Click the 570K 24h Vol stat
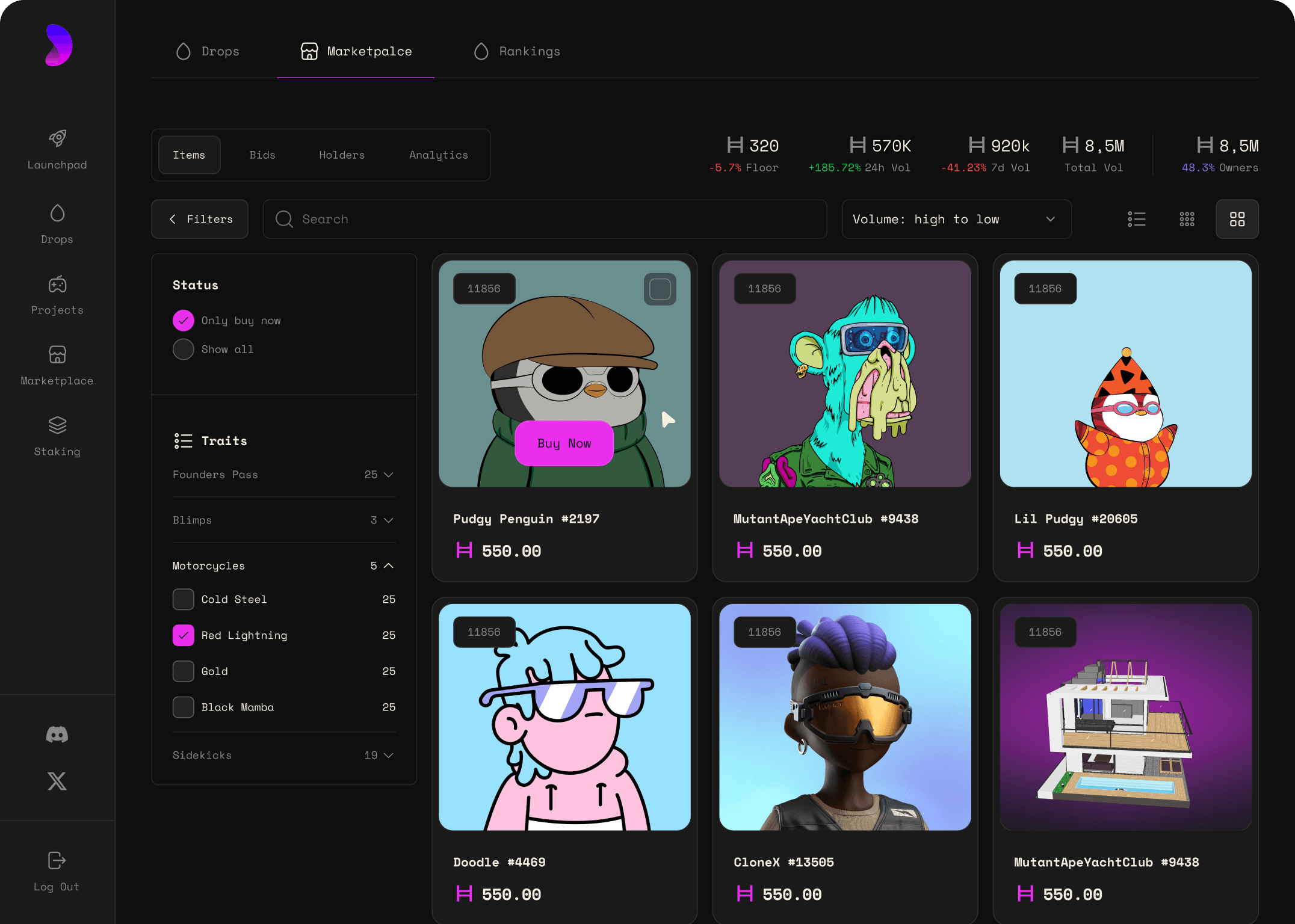 [x=860, y=155]
